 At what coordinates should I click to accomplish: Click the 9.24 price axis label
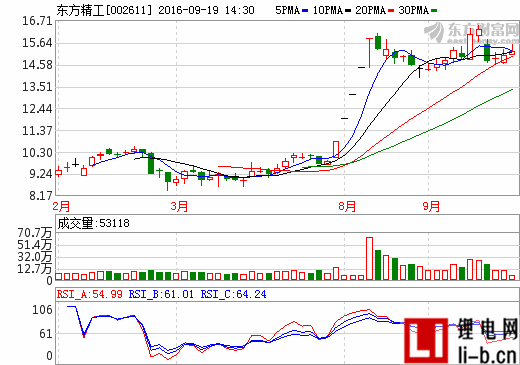(40, 174)
